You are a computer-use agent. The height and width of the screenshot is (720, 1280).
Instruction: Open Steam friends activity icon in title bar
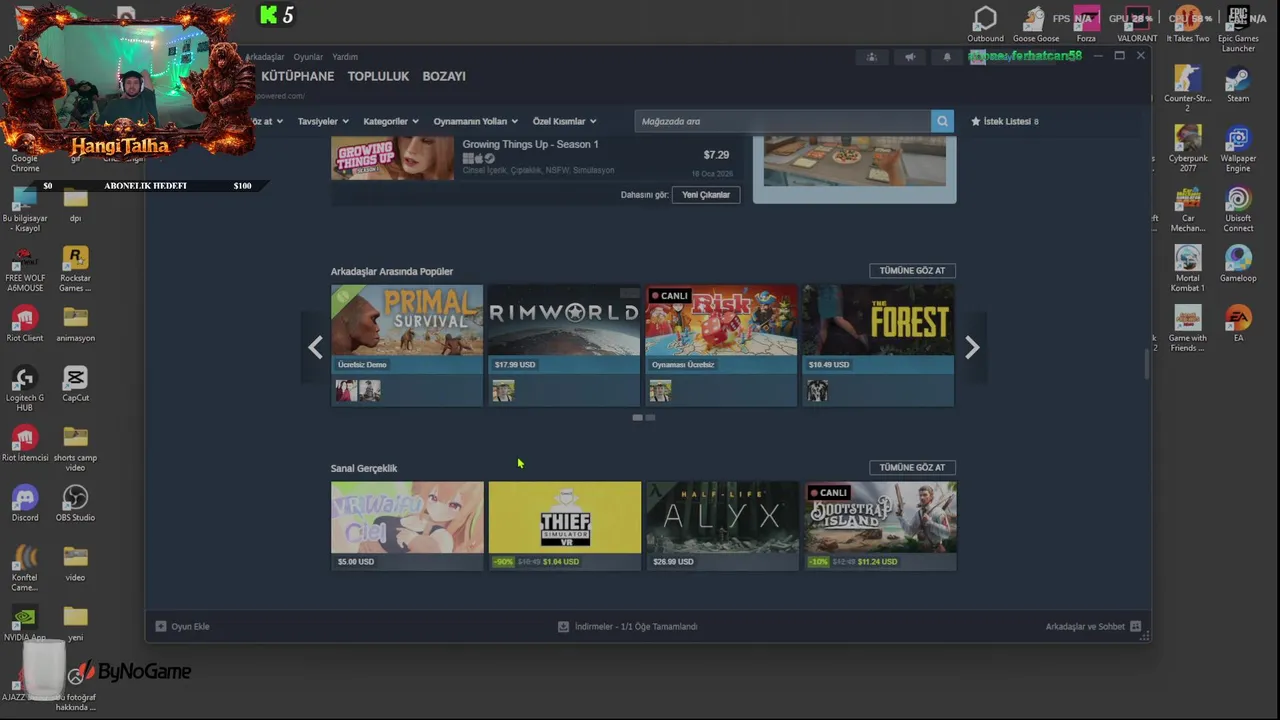point(872,57)
